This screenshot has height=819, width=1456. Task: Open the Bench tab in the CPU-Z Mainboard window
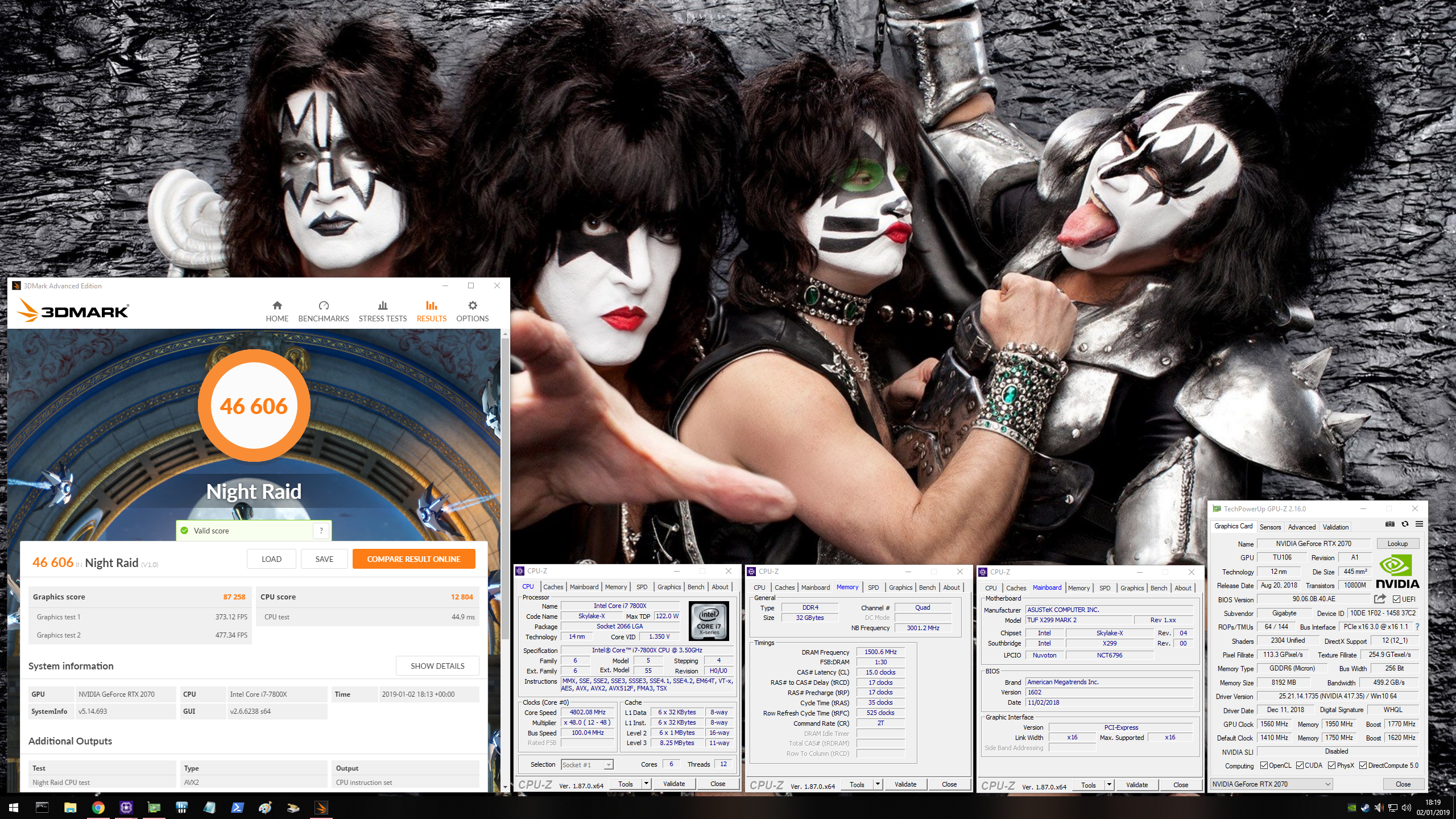pos(1159,588)
